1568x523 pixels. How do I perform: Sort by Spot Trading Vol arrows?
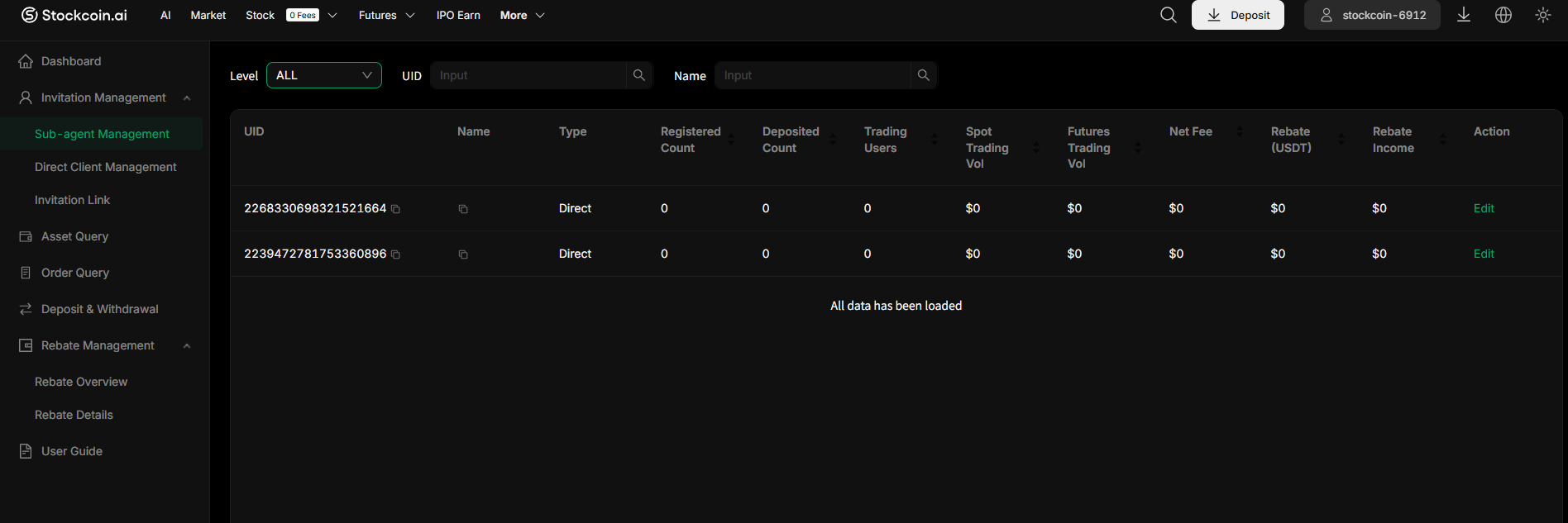[1036, 148]
